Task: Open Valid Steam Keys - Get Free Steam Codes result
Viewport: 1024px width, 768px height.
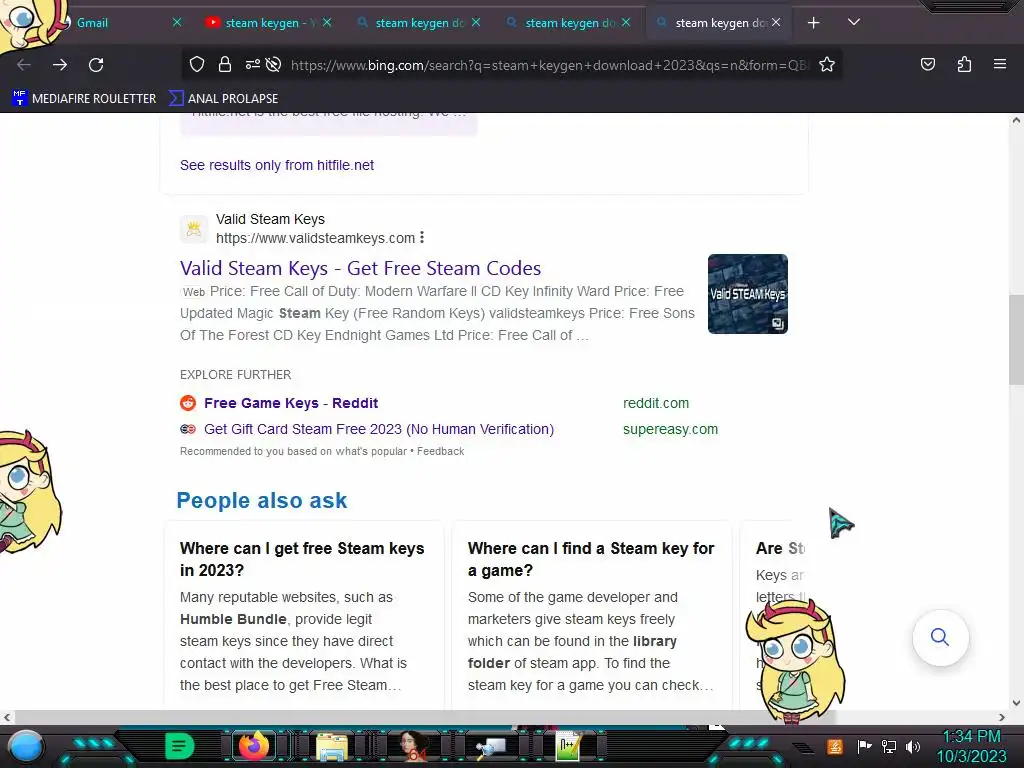Action: click(360, 268)
